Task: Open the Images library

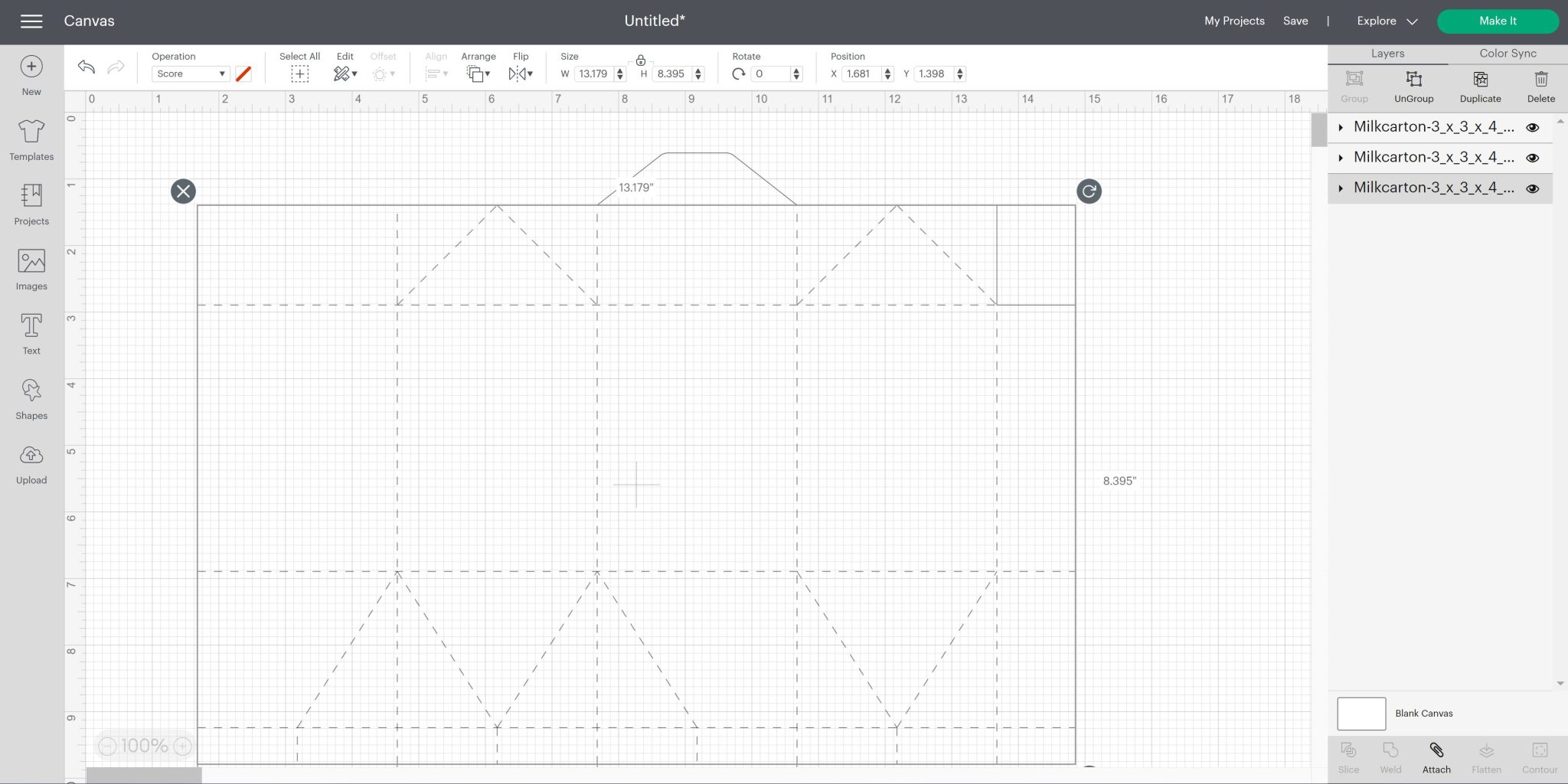Action: pos(31,269)
